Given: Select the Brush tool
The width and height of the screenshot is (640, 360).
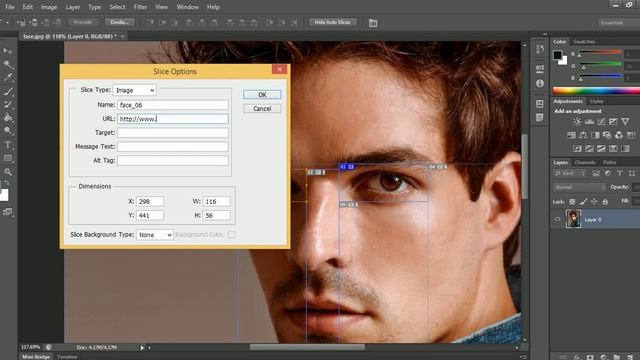Looking at the screenshot, I should point(8,91).
